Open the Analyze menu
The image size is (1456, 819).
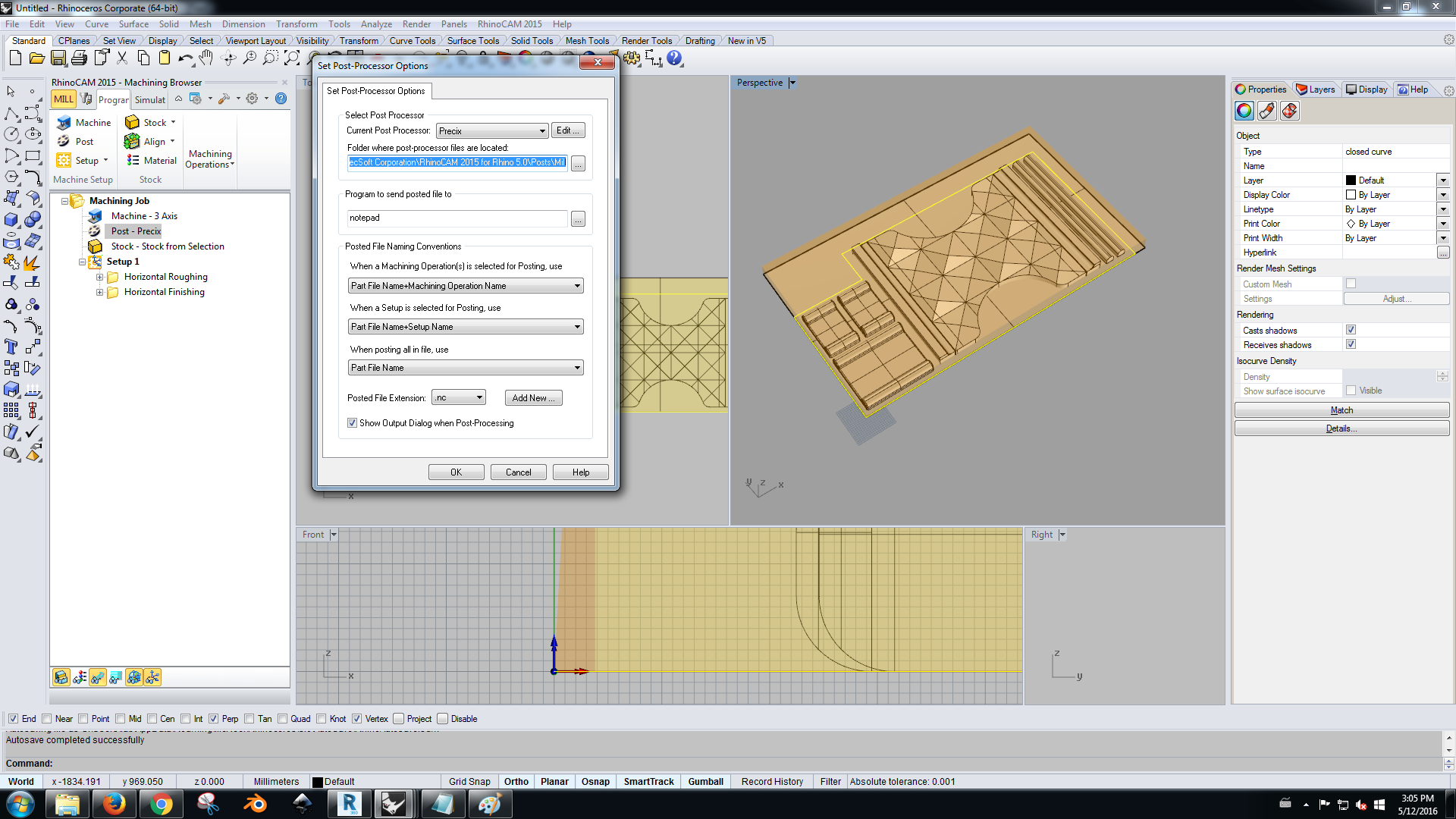(376, 24)
